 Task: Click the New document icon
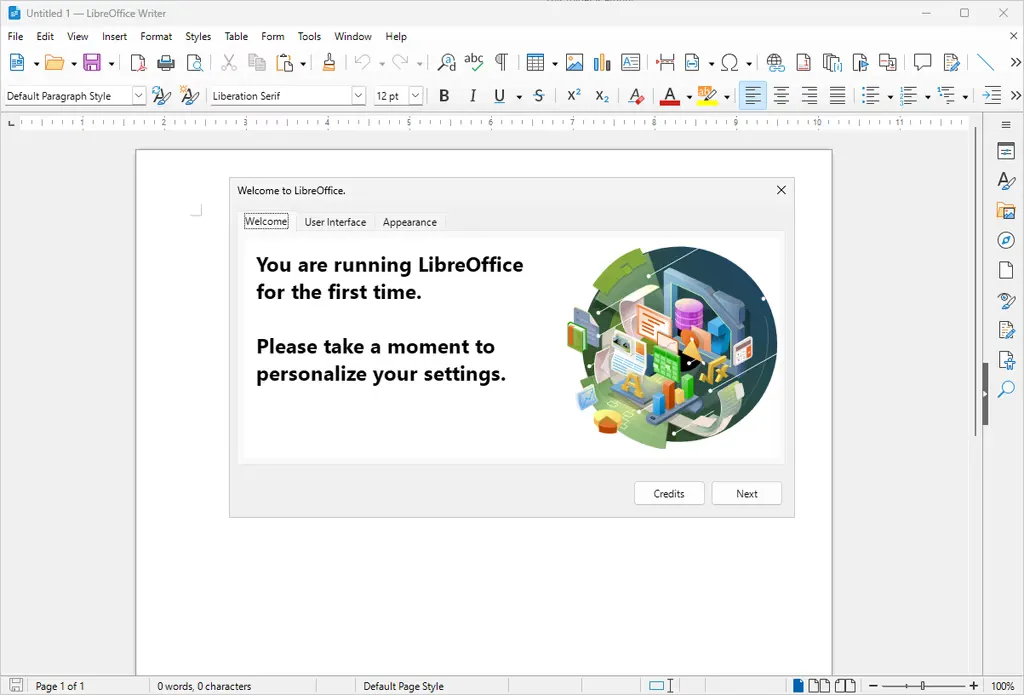pyautogui.click(x=17, y=63)
